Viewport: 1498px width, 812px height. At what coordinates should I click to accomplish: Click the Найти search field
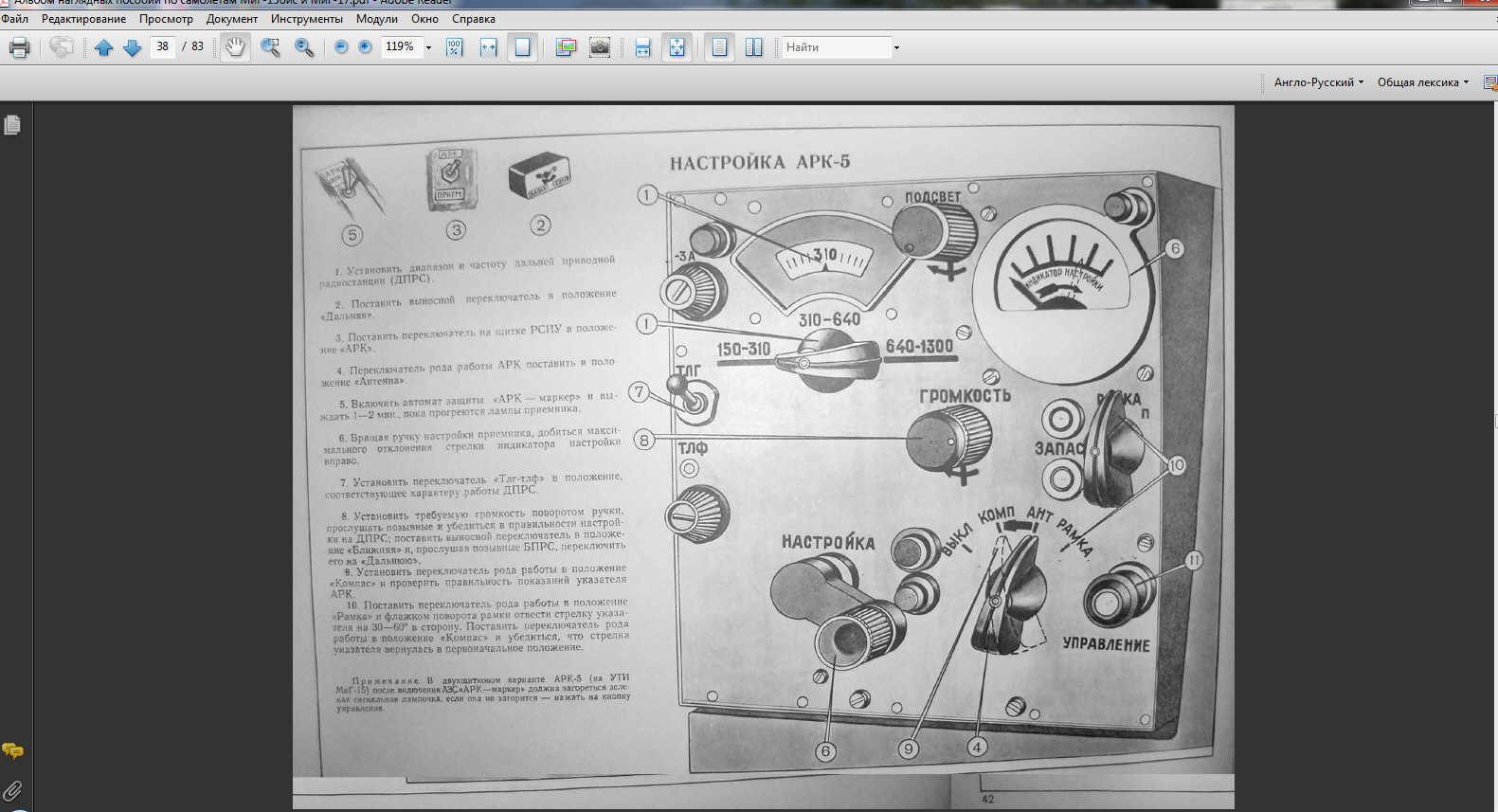tap(836, 47)
